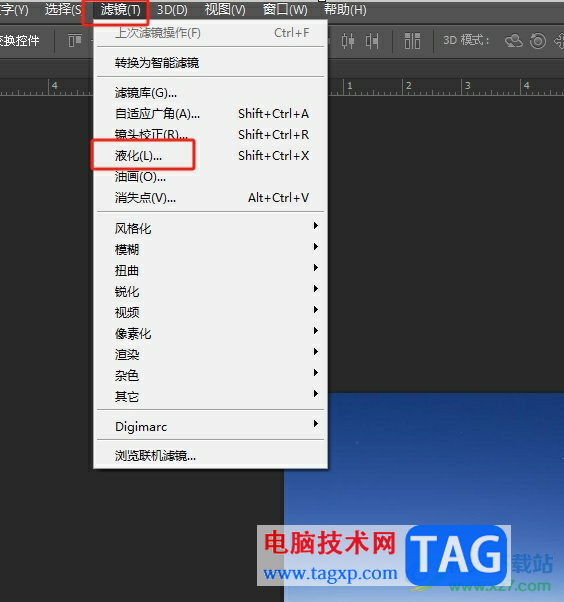Viewport: 564px width, 602px height.
Task: Expand the 渲染 submenu
Action: coord(210,354)
